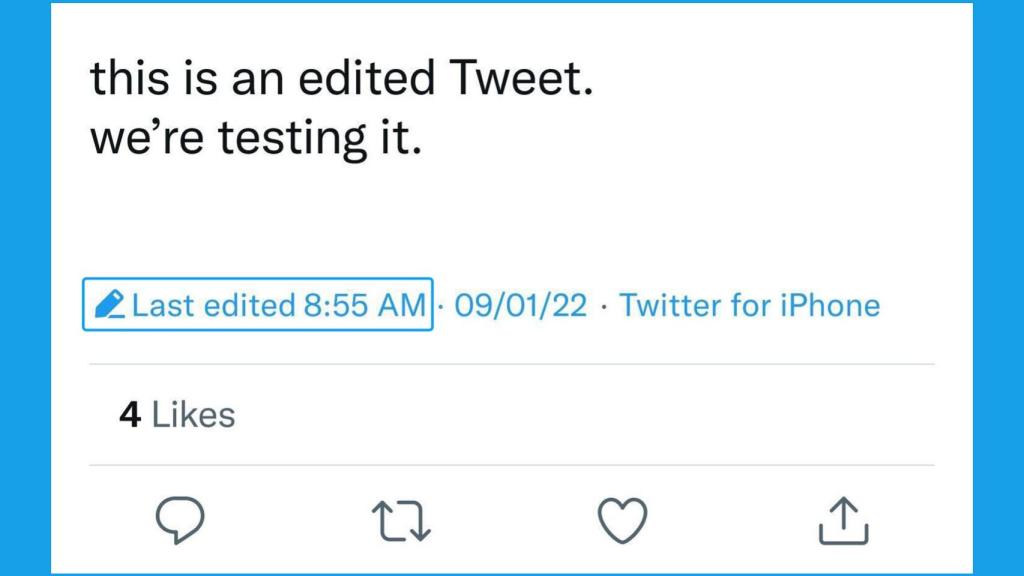Click the reply speech bubble icon
Viewport: 1024px width, 576px height.
pyautogui.click(x=180, y=521)
